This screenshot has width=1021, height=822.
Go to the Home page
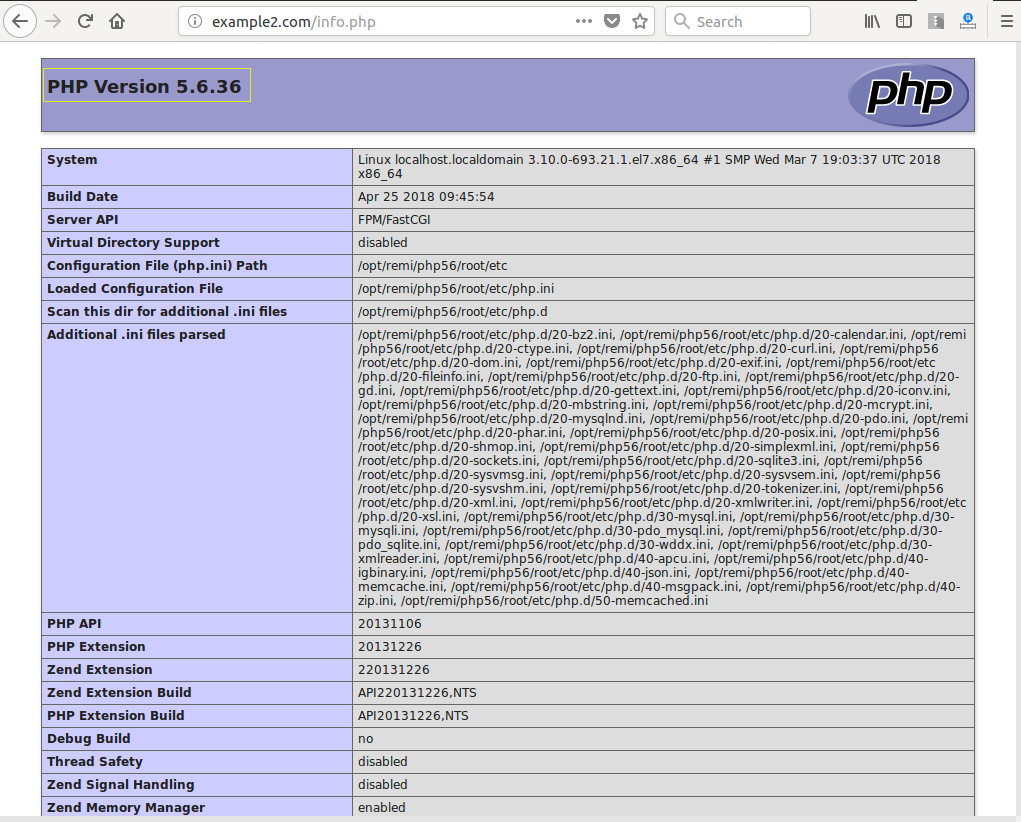(x=118, y=21)
